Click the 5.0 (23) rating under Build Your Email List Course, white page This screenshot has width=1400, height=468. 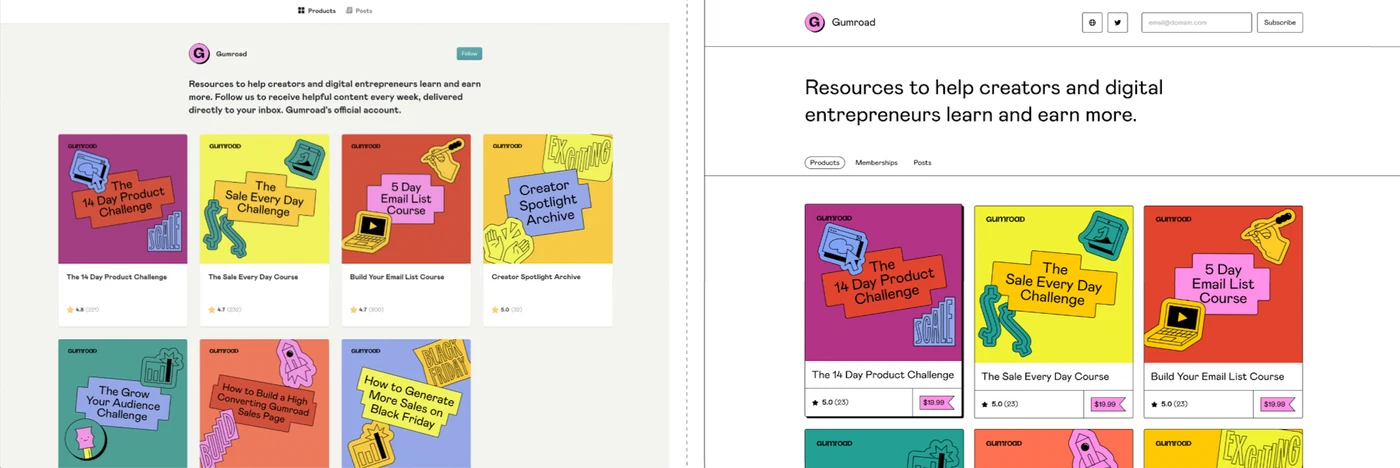pyautogui.click(x=1169, y=404)
